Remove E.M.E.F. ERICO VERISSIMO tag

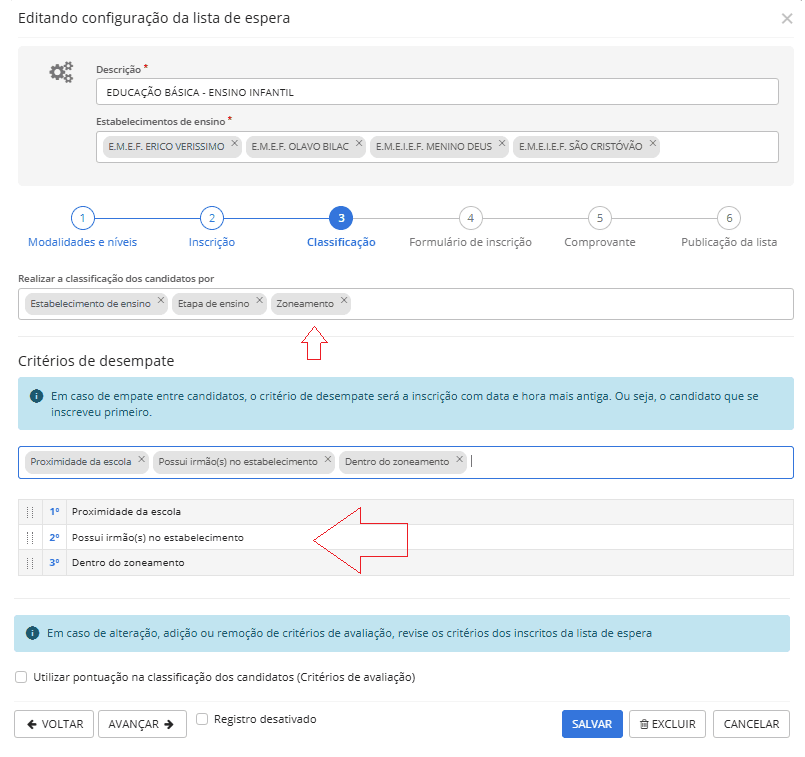click(x=234, y=144)
